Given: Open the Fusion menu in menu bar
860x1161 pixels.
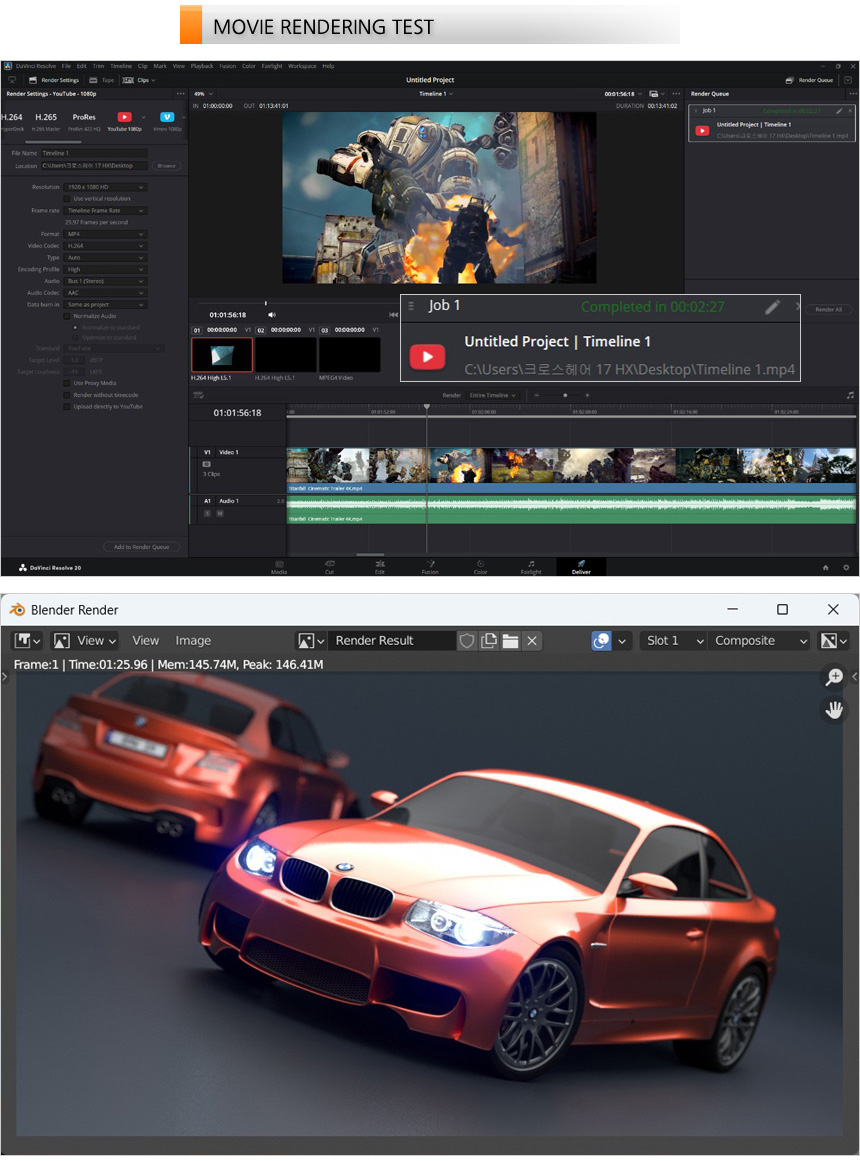Looking at the screenshot, I should pos(227,66).
